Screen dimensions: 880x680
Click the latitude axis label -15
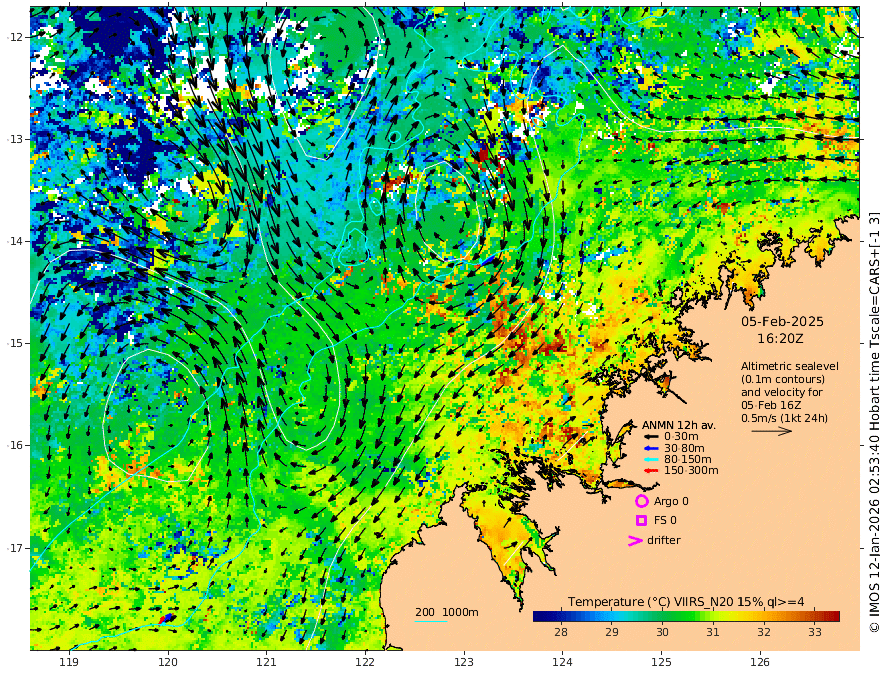tap(15, 343)
